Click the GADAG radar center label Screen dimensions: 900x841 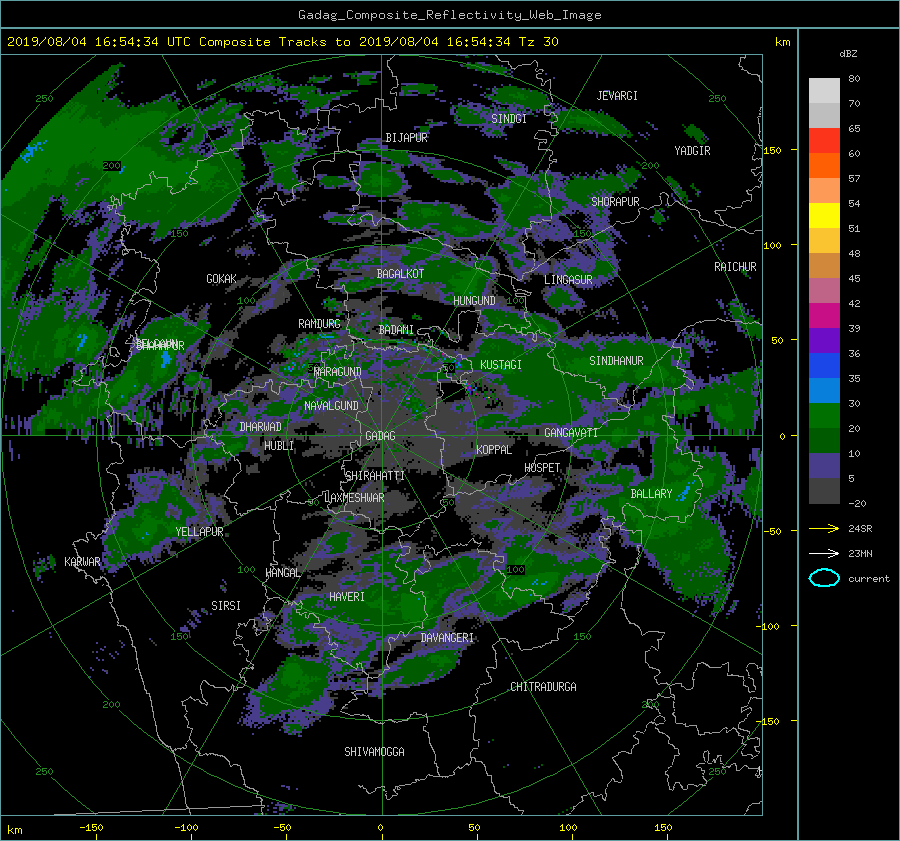(x=380, y=436)
